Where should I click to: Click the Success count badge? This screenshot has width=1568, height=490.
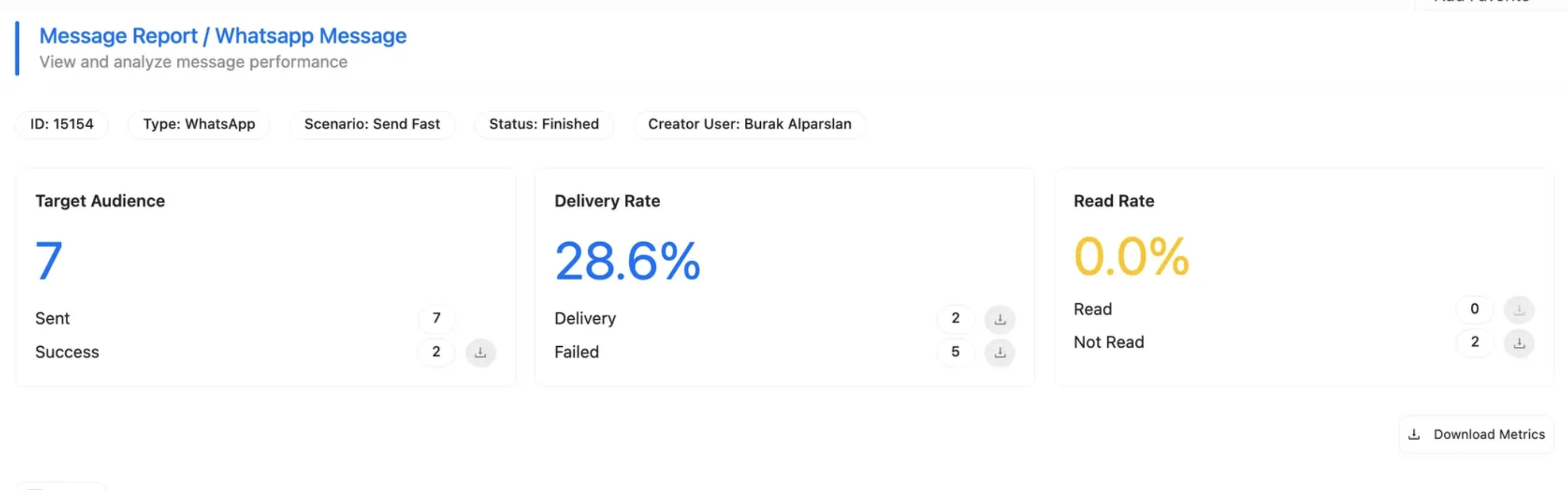coord(436,352)
